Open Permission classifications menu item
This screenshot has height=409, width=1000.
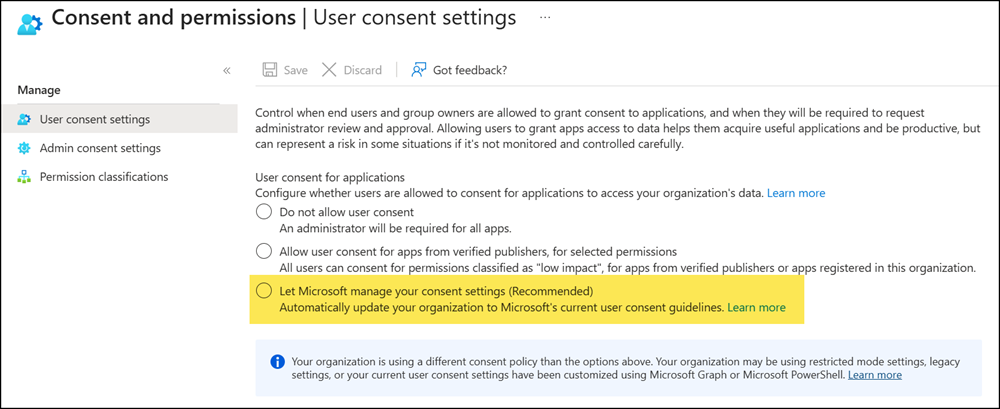click(x=104, y=177)
